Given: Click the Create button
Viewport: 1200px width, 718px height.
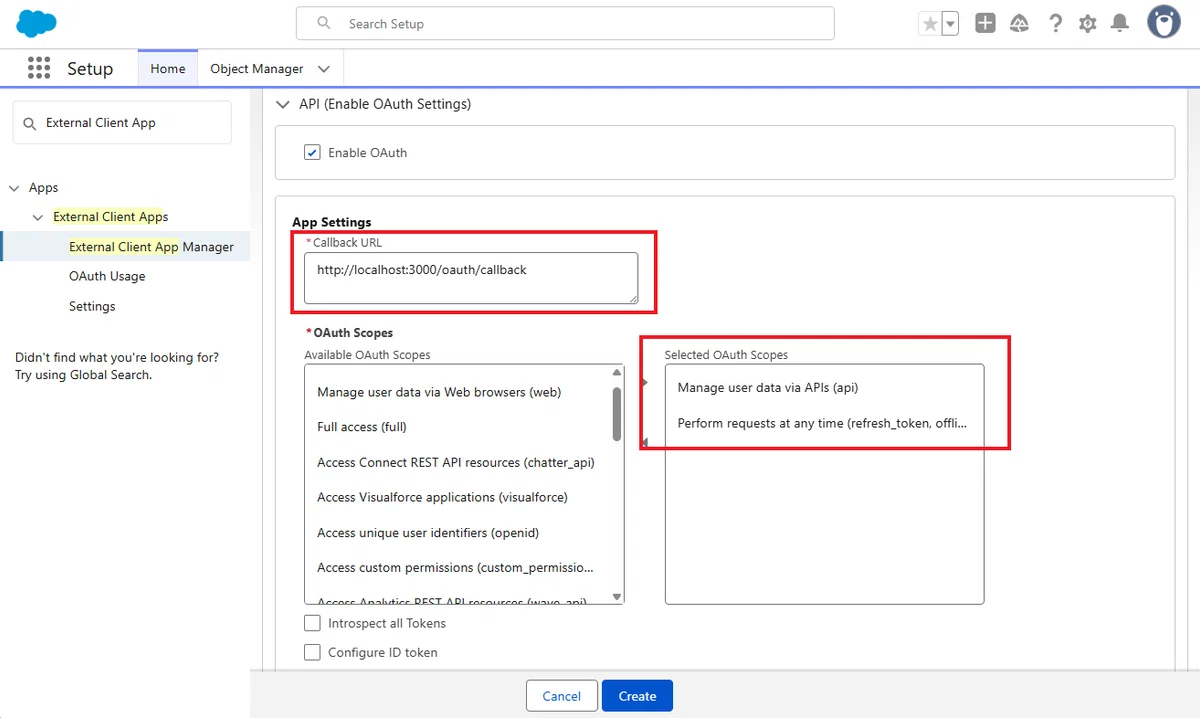Looking at the screenshot, I should (637, 696).
